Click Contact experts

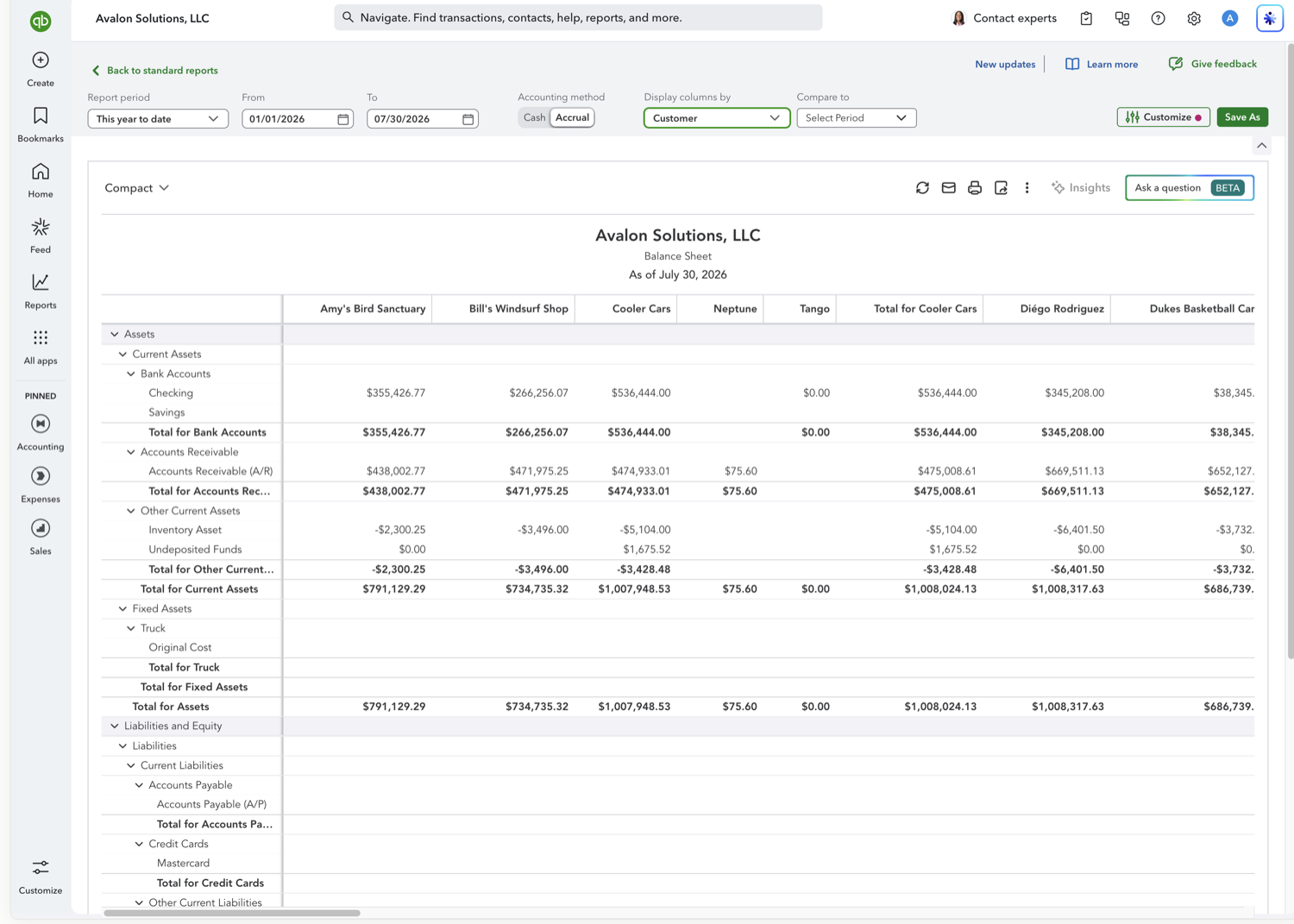(x=1004, y=18)
